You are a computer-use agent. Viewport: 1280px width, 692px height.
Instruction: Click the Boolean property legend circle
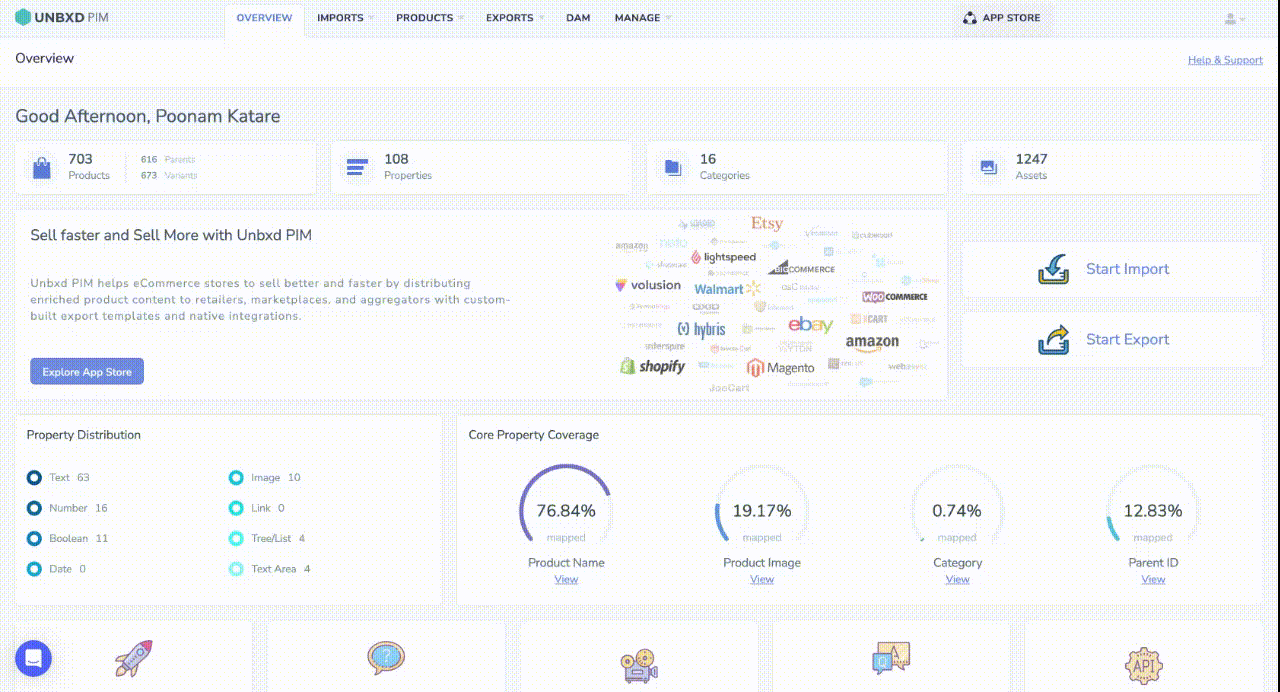coord(34,539)
